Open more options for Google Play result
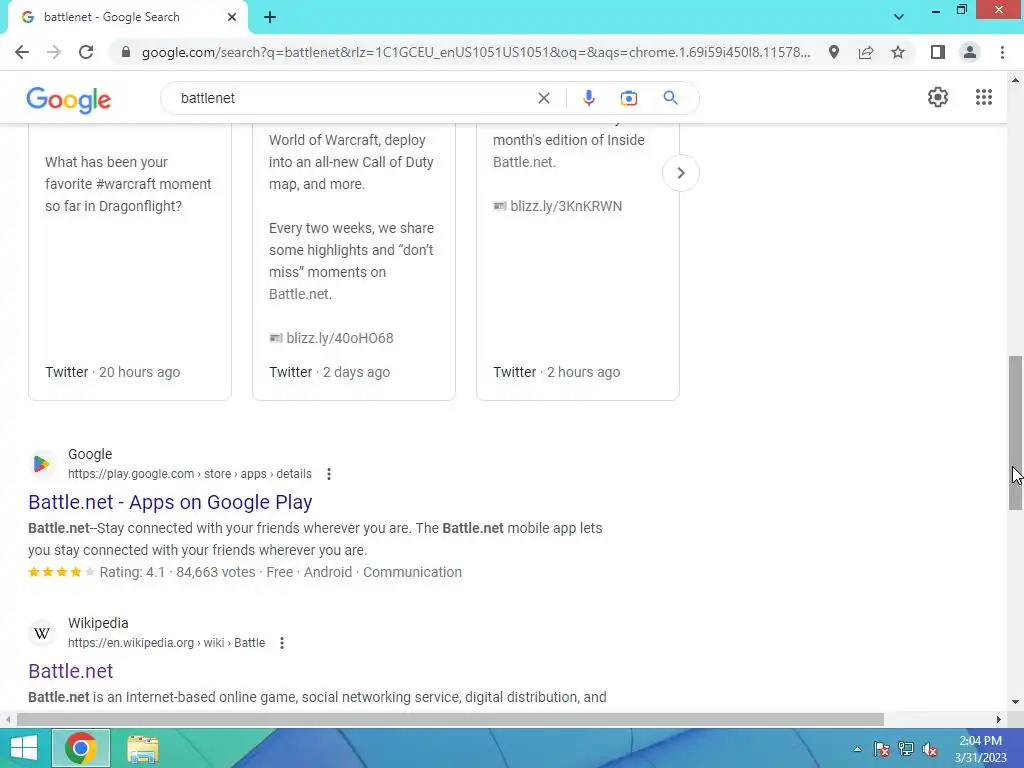Screen dimensions: 1024x768 tap(328, 474)
